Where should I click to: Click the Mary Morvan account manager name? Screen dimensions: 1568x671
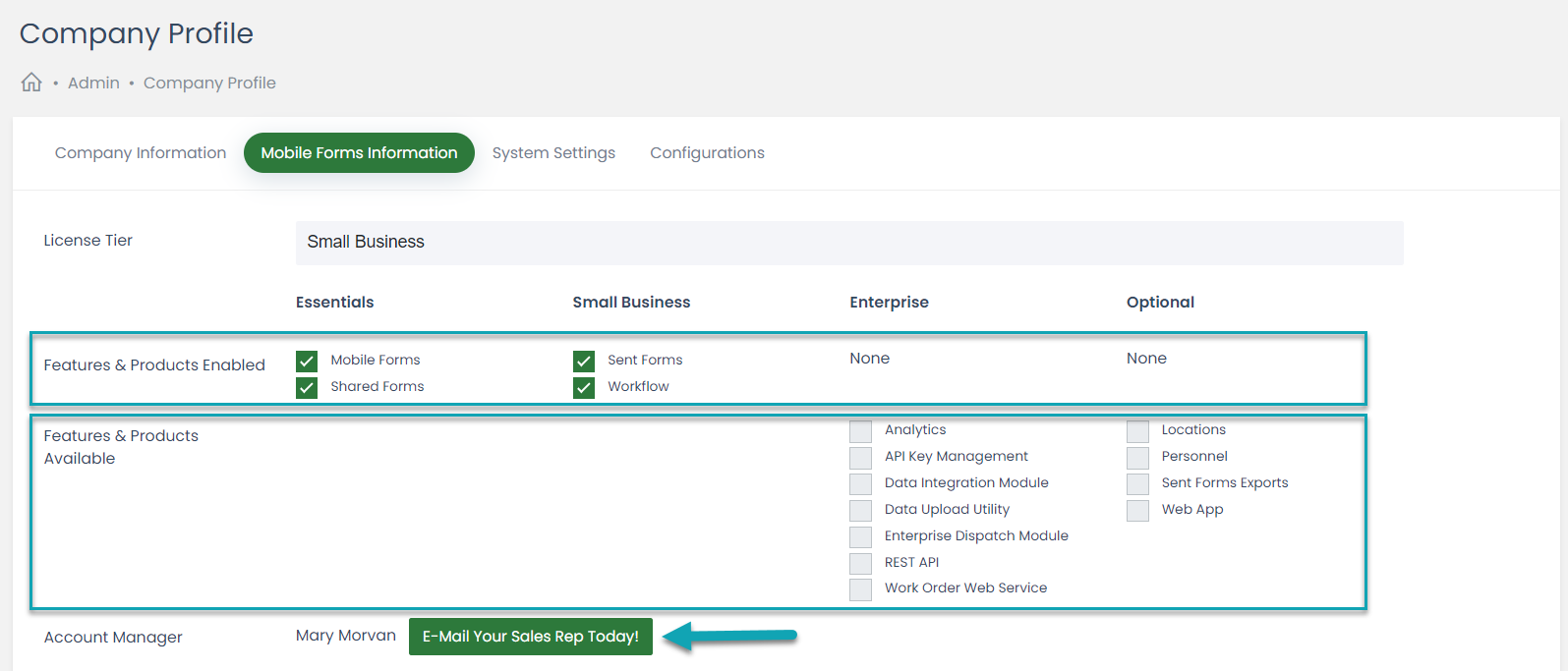[x=346, y=636]
